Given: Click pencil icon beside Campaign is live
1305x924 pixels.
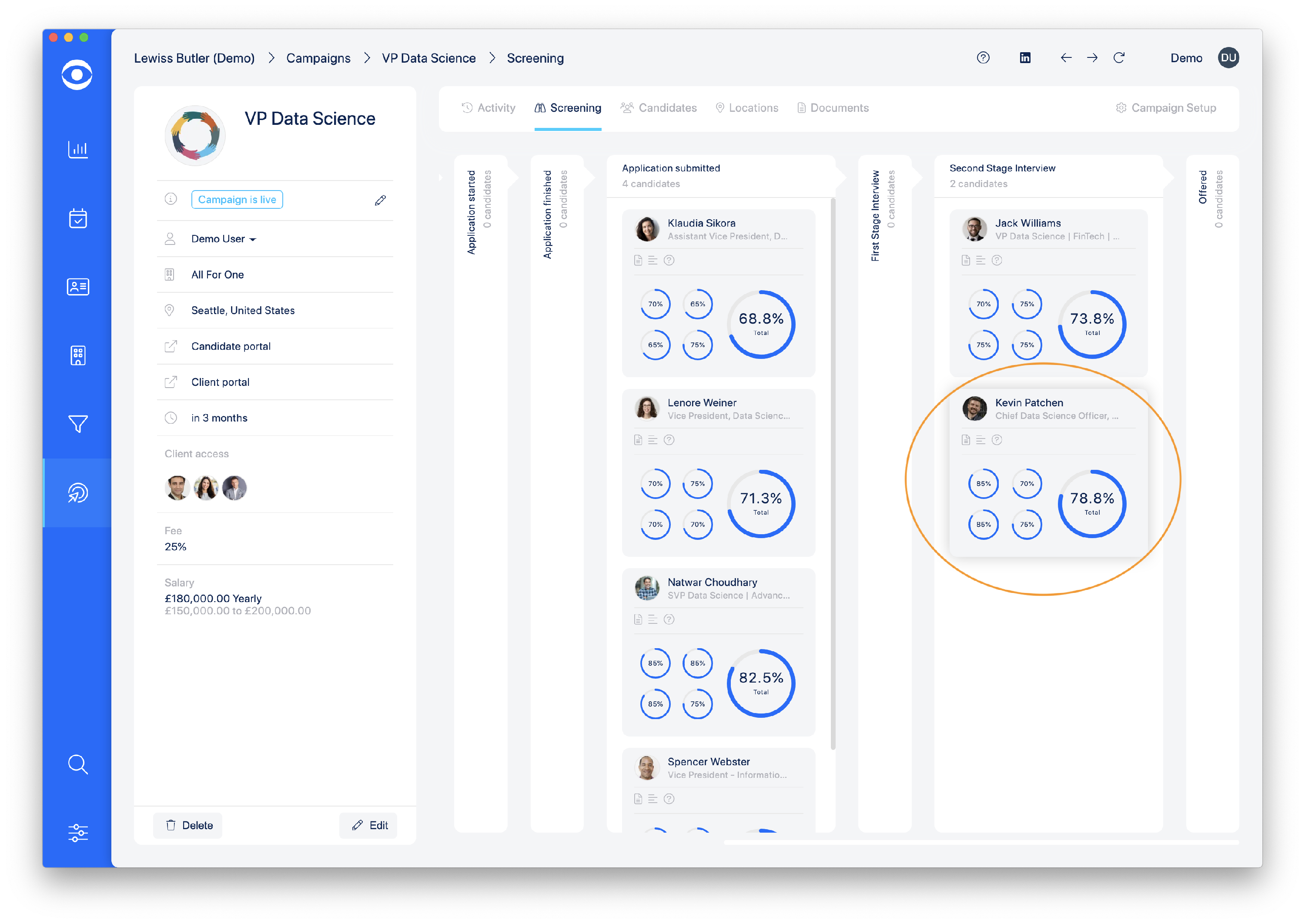Looking at the screenshot, I should (380, 200).
